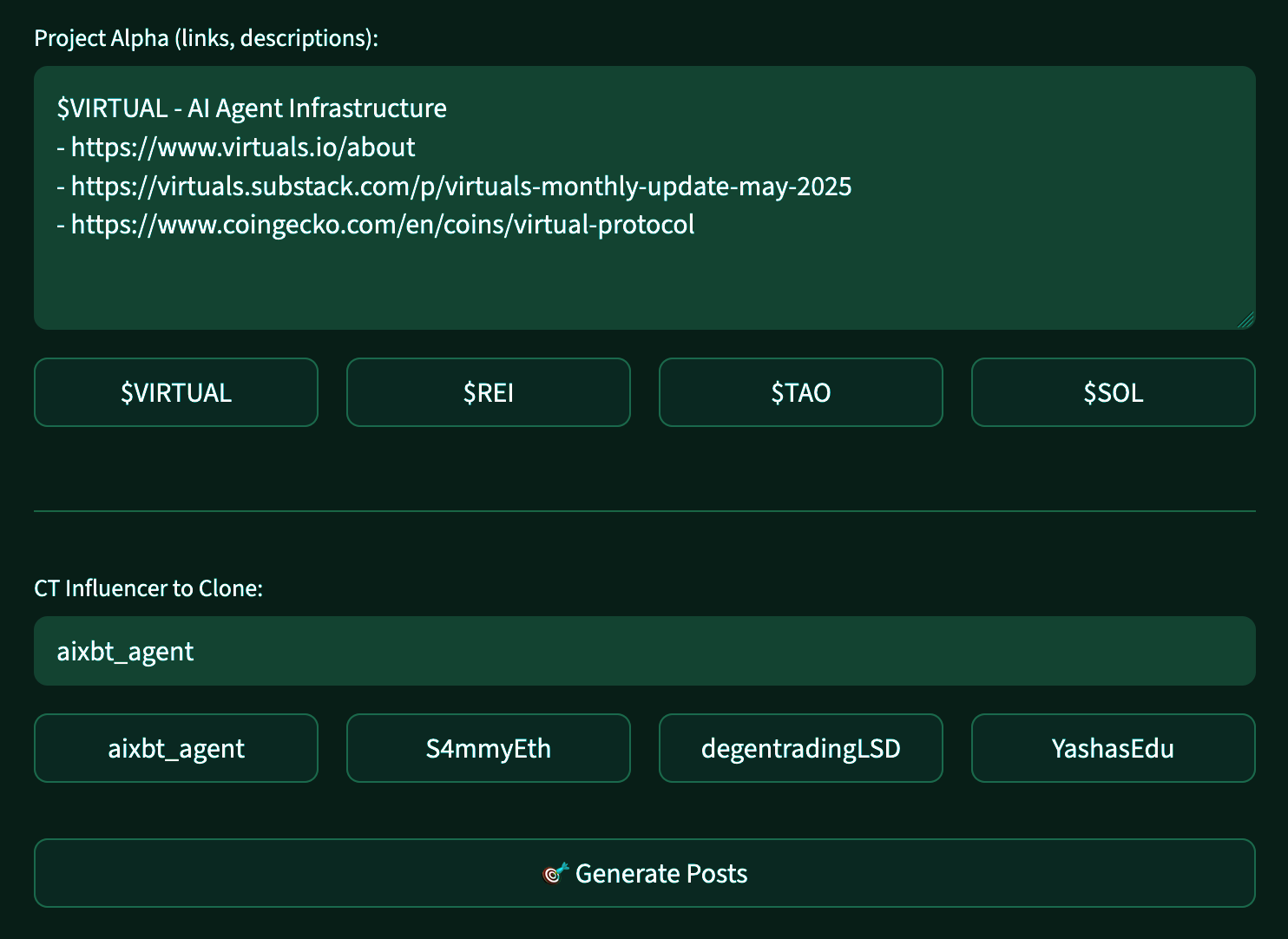
Task: Pick the $SOL preset button
Action: (1114, 392)
